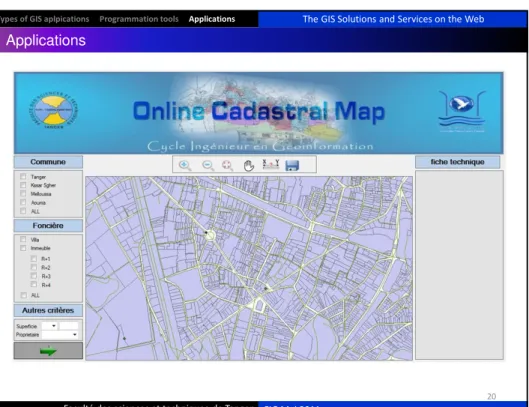Select the zoom out magnifier tool
This screenshot has width=529, height=407.
[x=208, y=165]
